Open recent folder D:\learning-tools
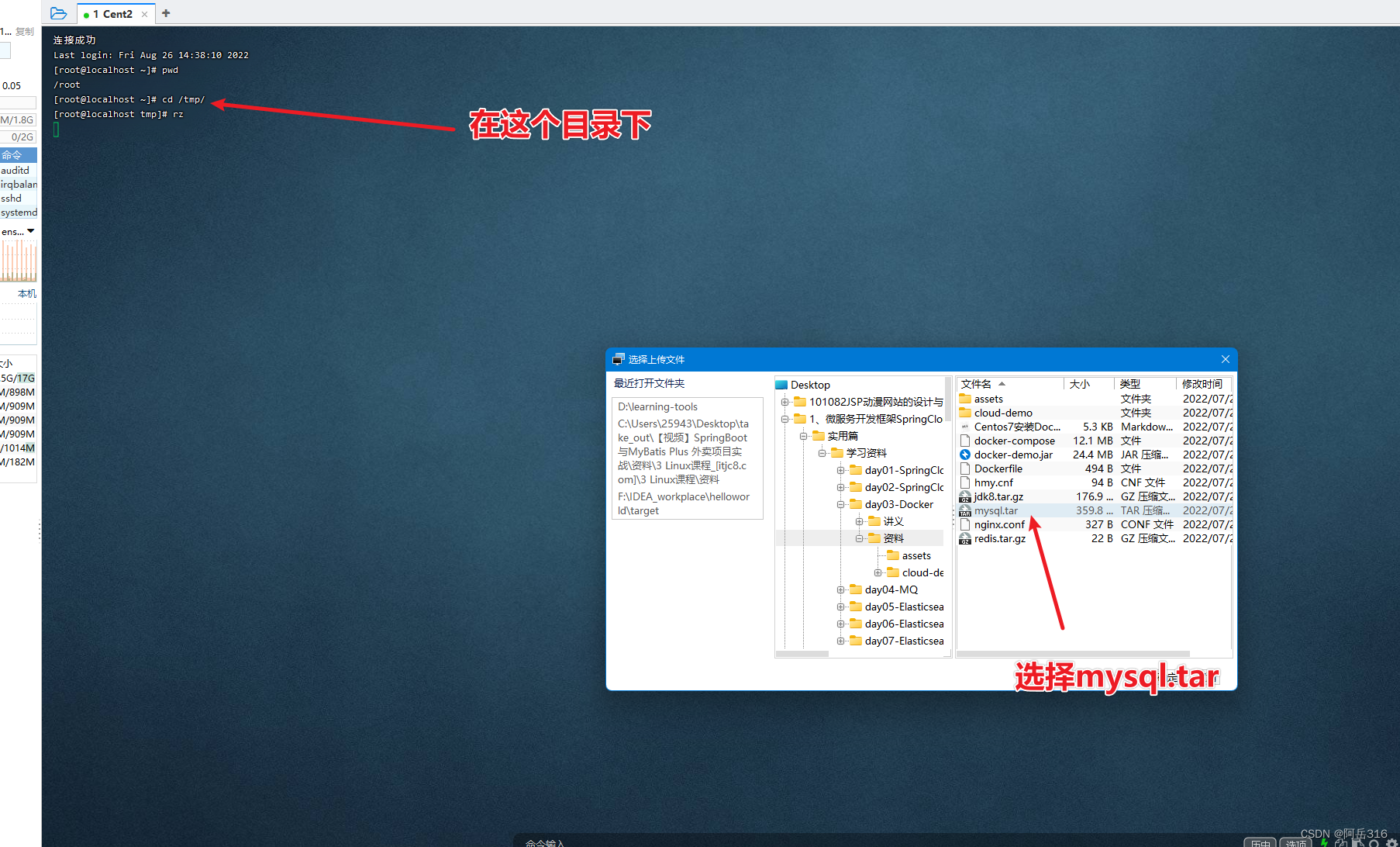 click(657, 406)
